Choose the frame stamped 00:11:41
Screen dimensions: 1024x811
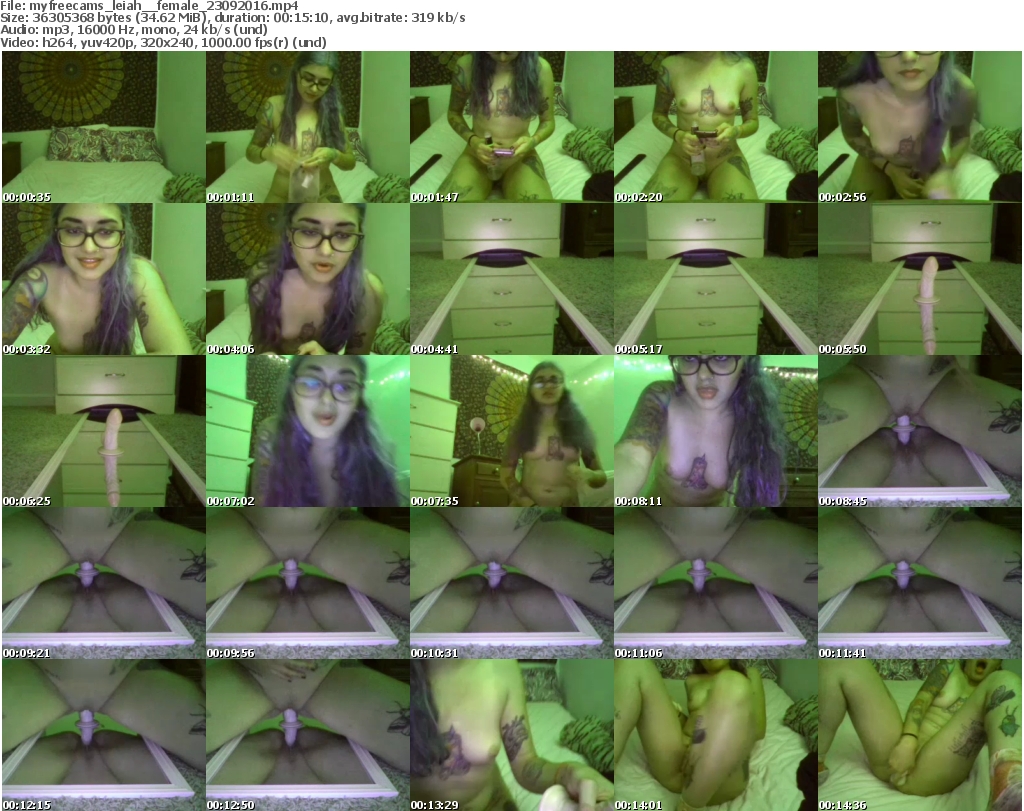point(920,583)
